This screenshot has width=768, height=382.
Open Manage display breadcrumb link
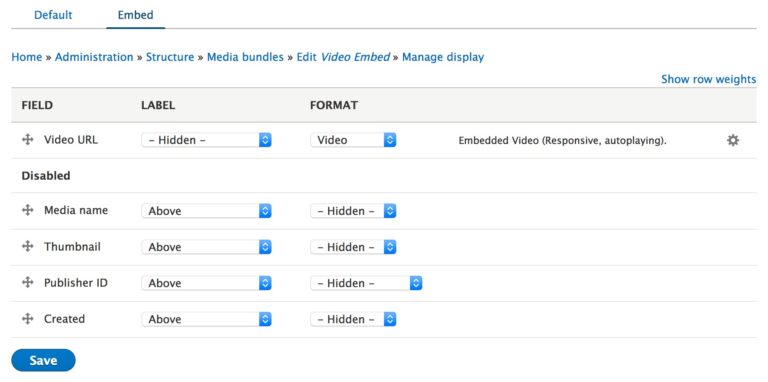pyautogui.click(x=443, y=57)
